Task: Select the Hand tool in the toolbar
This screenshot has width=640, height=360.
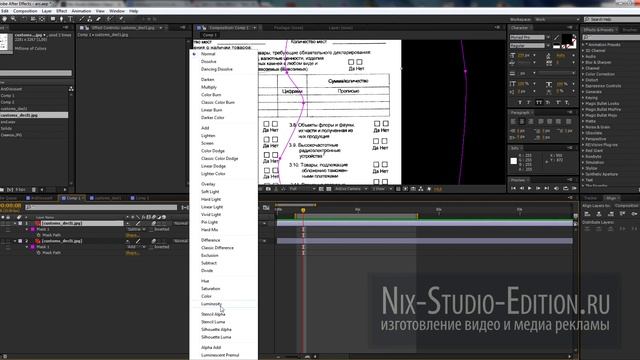Action: (x=4, y=19)
